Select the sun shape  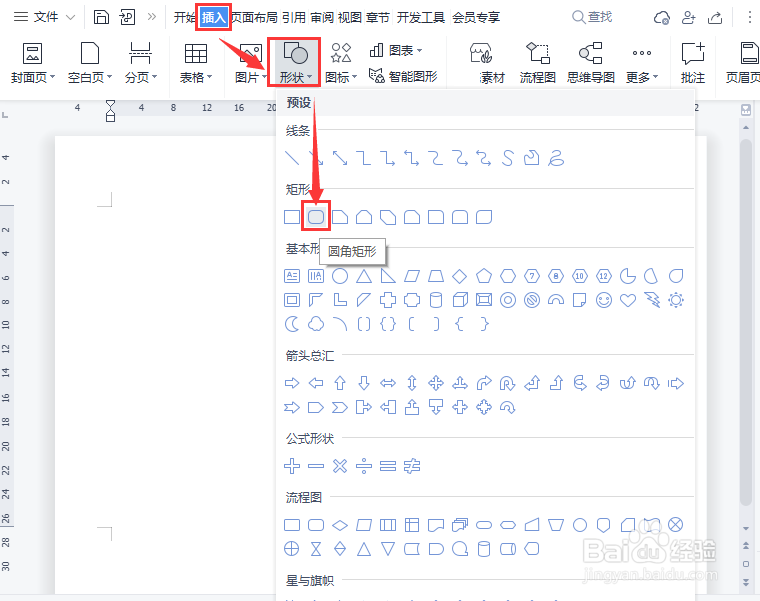coord(676,300)
